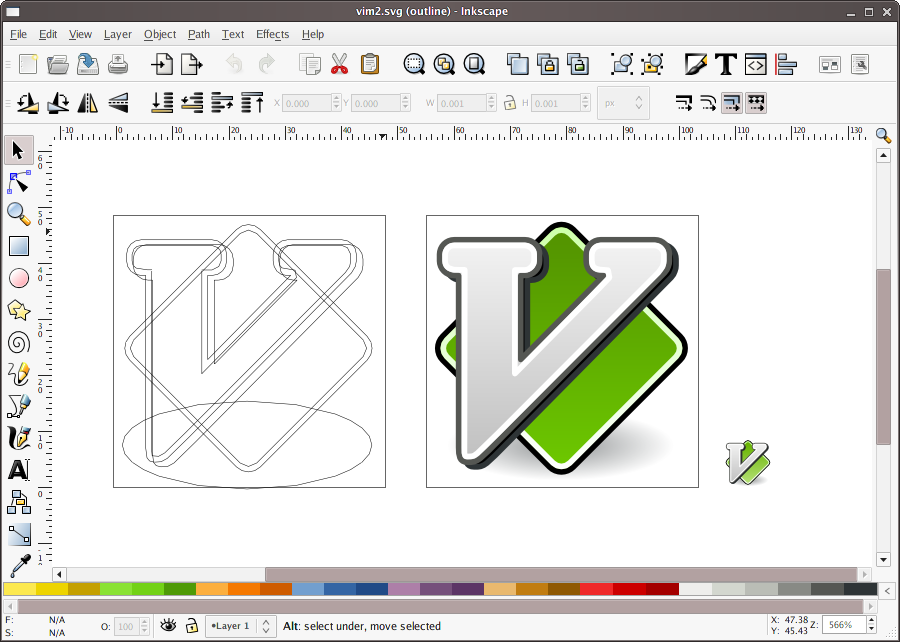This screenshot has height=642, width=900.
Task: Select the Pencil freehand tool
Action: click(18, 374)
